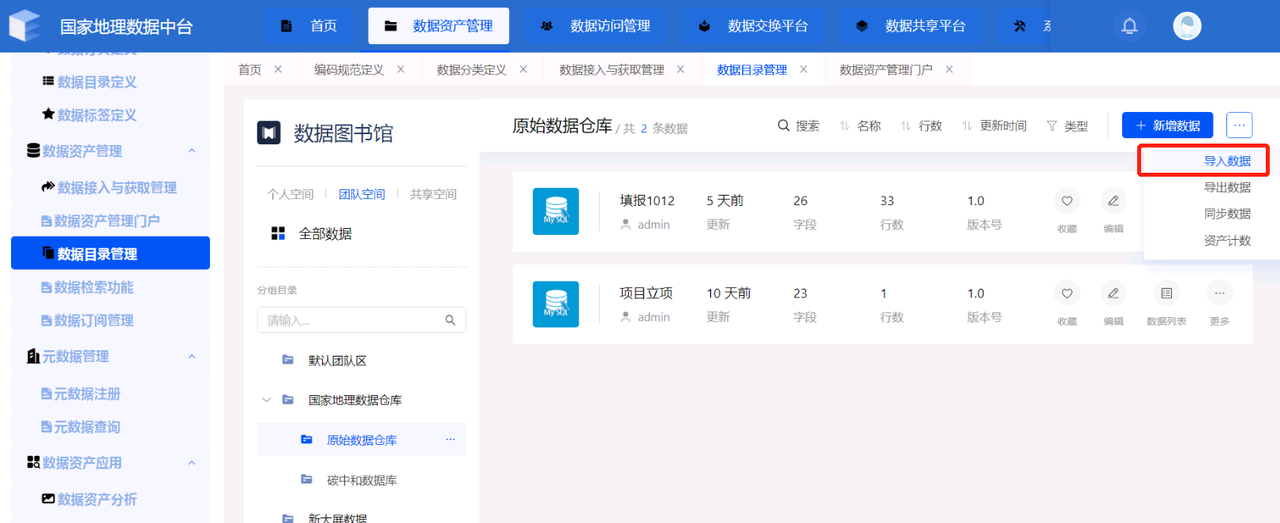This screenshot has width=1280, height=523.
Task: Select 导入数据 from the dropdown menu
Action: pos(1226,160)
